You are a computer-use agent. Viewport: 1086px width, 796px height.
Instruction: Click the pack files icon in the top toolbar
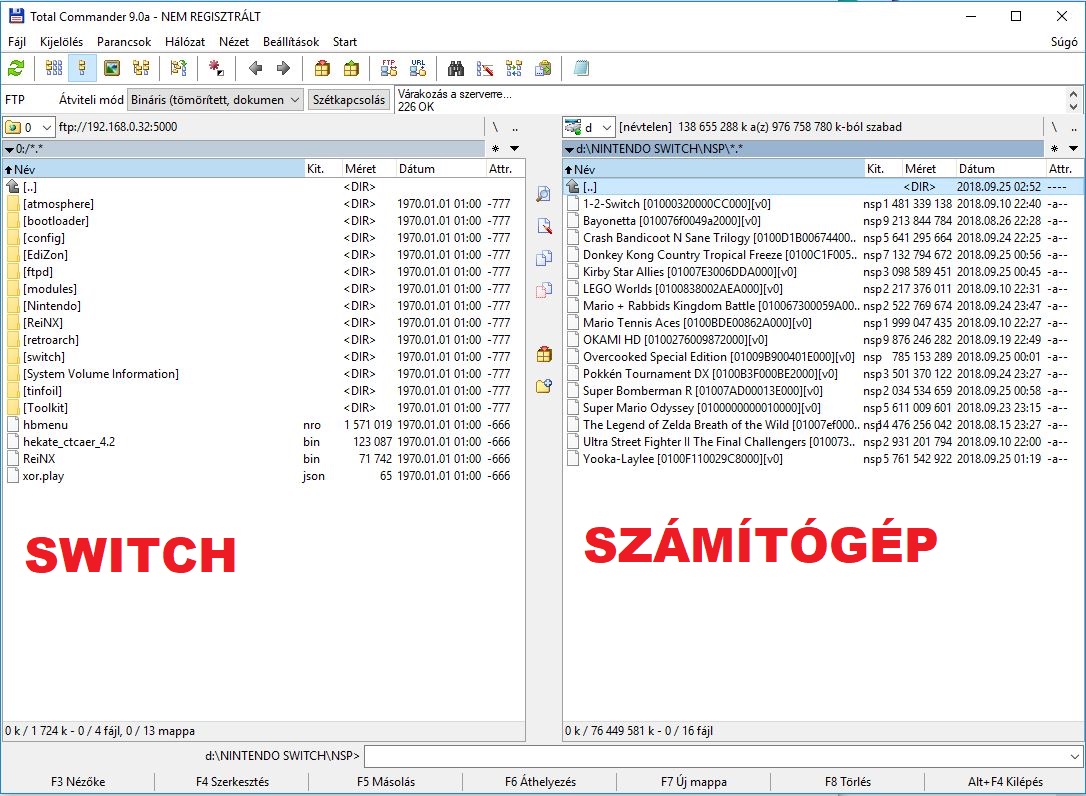(x=322, y=68)
